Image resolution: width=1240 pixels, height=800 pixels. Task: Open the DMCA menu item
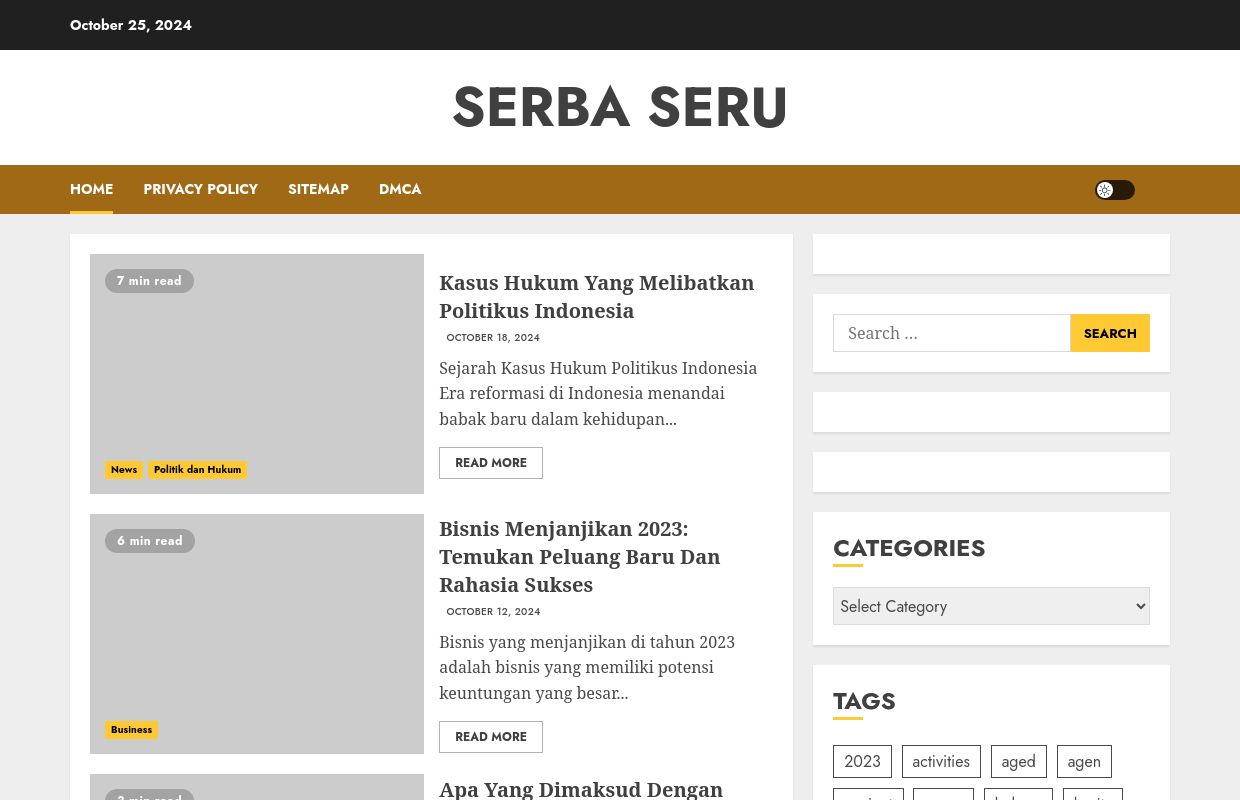[x=400, y=189]
